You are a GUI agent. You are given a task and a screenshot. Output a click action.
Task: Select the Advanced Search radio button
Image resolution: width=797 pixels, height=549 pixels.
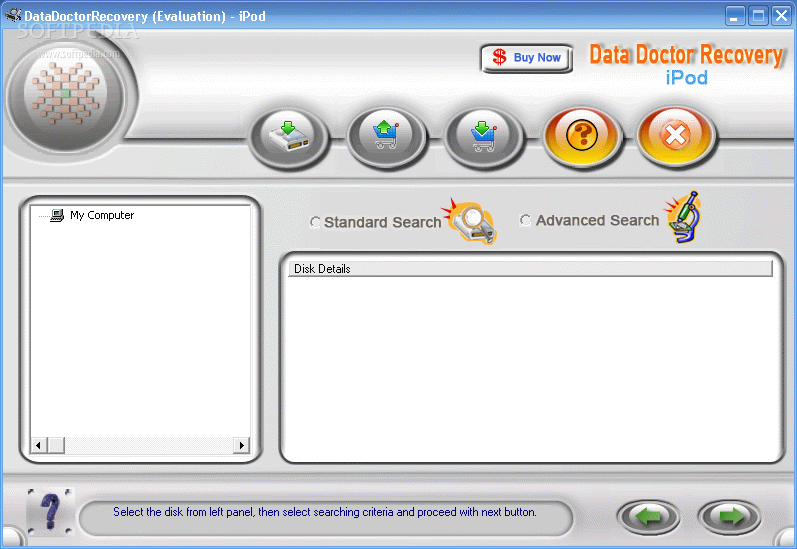(525, 220)
